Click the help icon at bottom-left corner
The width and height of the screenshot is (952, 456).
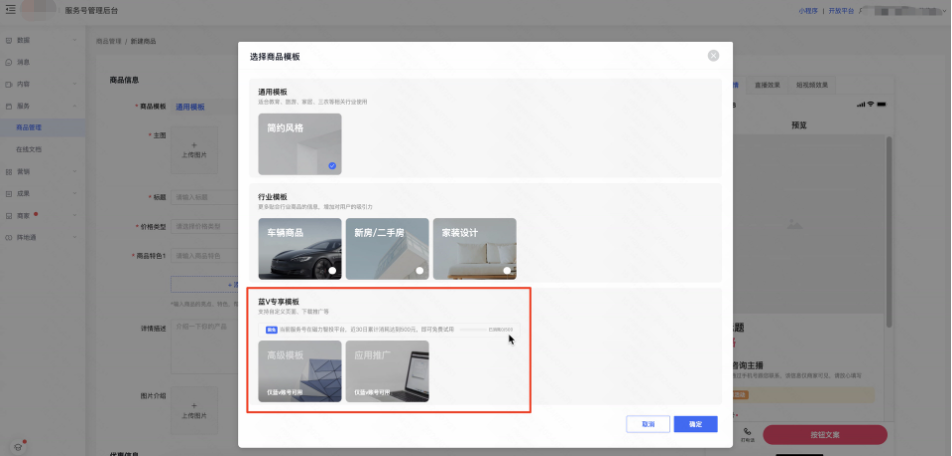(x=19, y=446)
